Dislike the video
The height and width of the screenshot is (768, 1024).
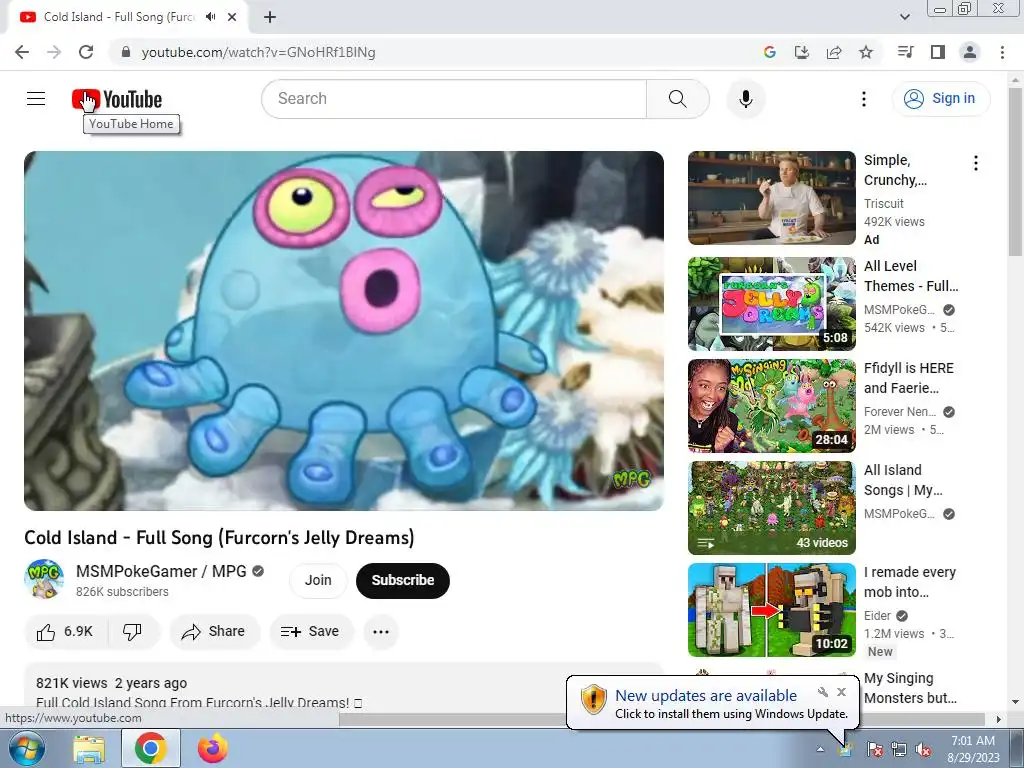[x=133, y=632]
